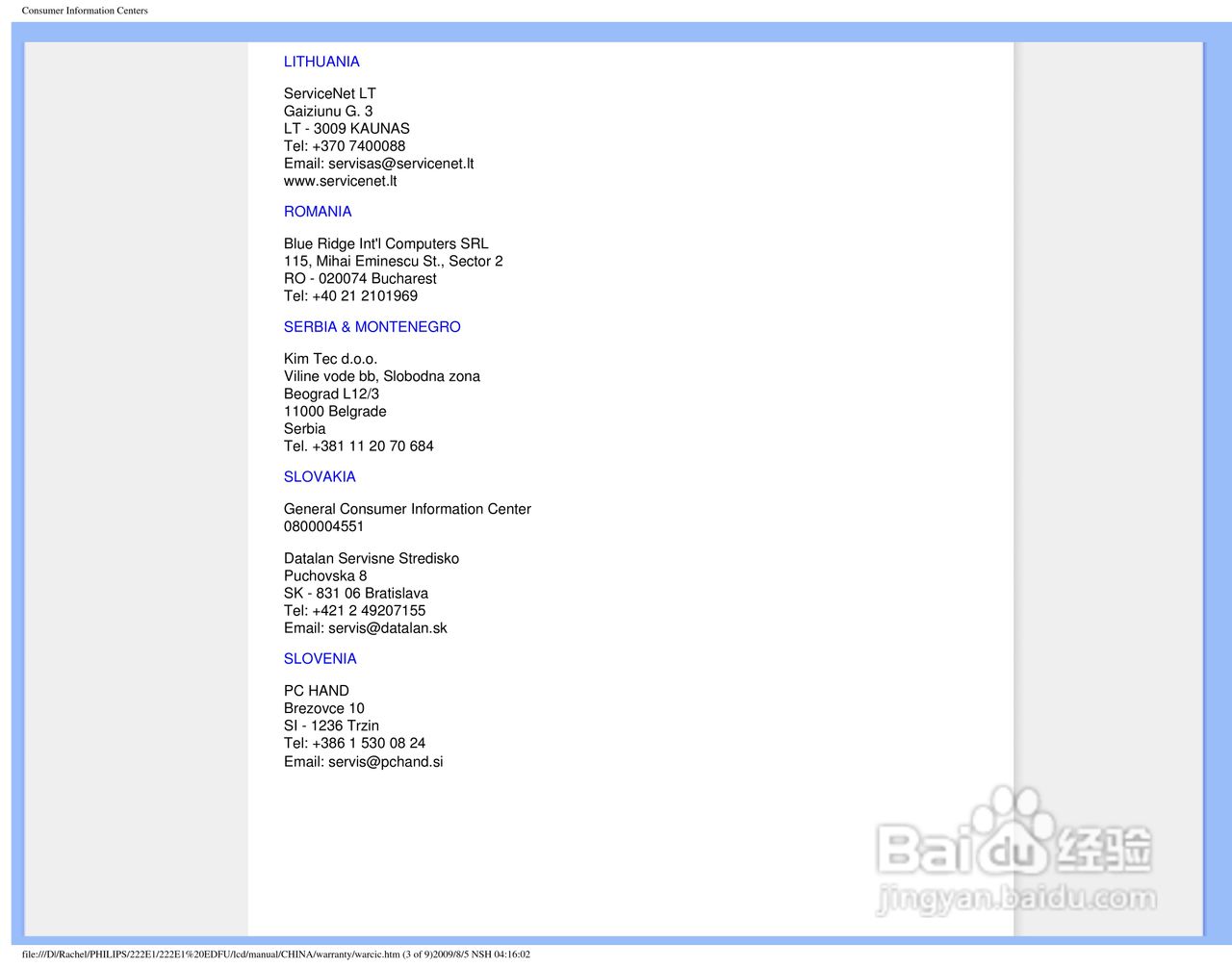This screenshot has height=967, width=1232.
Task: Click the Gaiziunu G. 3 address line
Action: tap(328, 112)
